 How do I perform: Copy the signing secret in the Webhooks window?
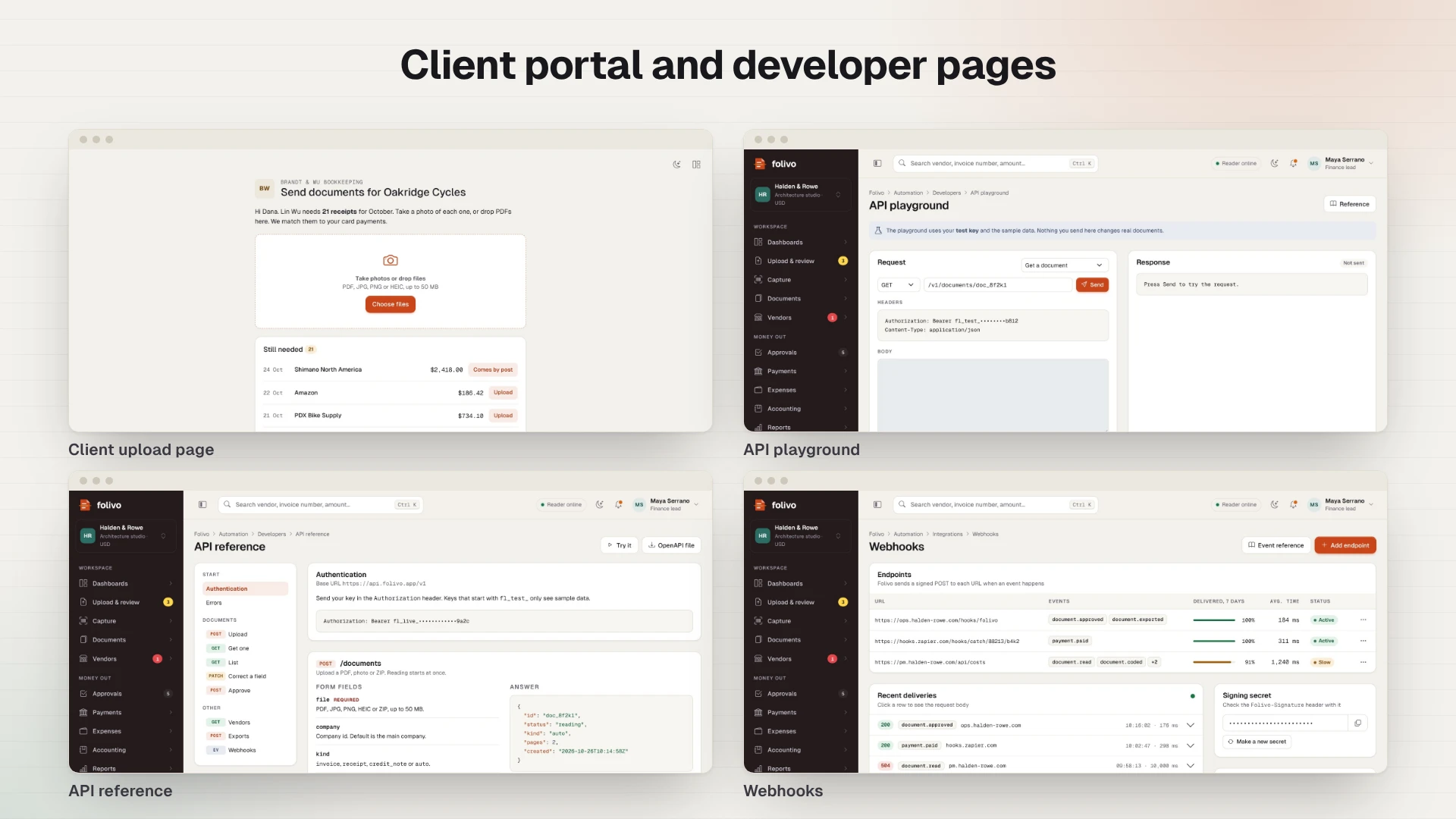coord(1358,723)
